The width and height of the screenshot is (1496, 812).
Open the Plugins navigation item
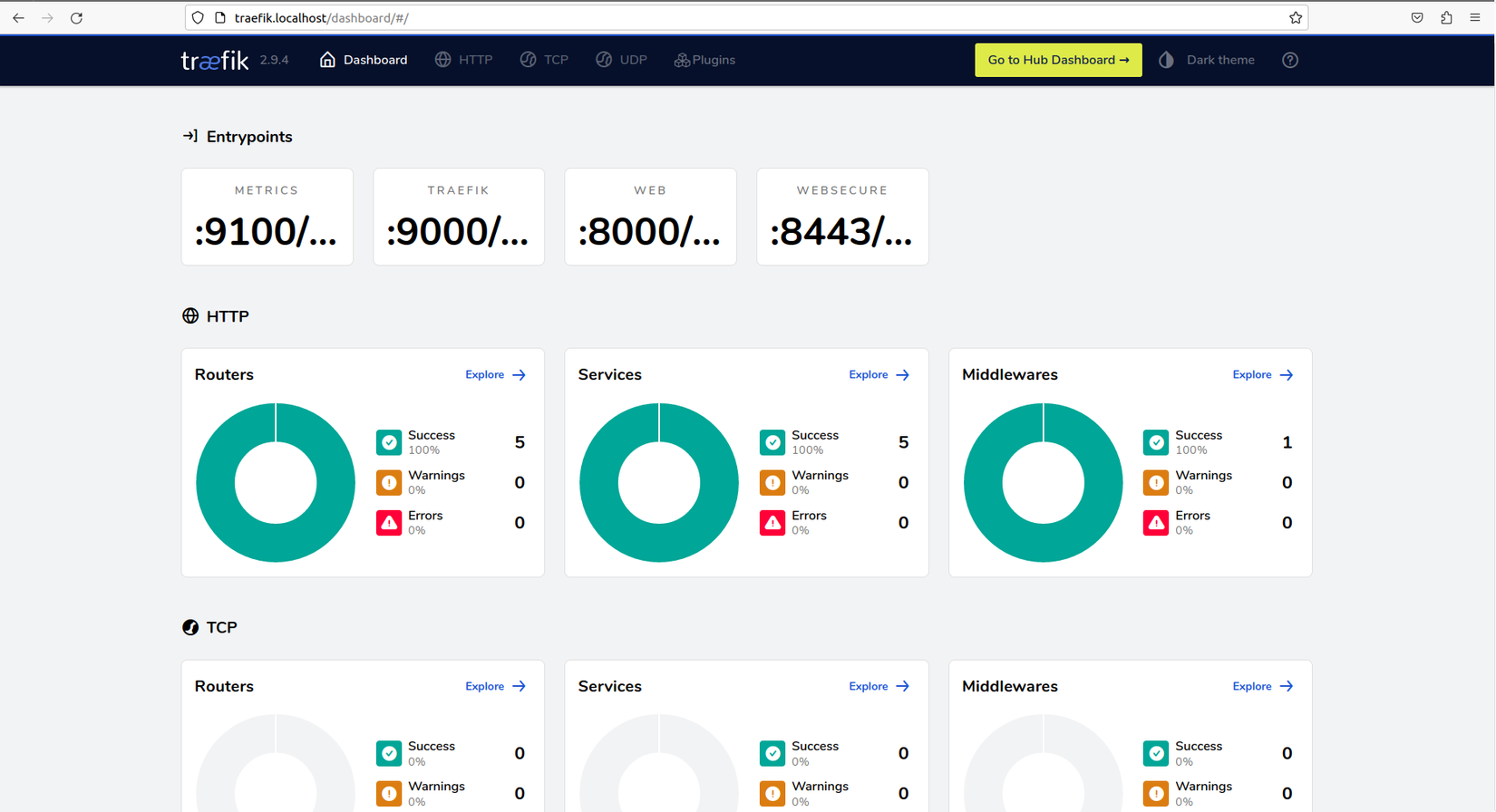coord(704,60)
